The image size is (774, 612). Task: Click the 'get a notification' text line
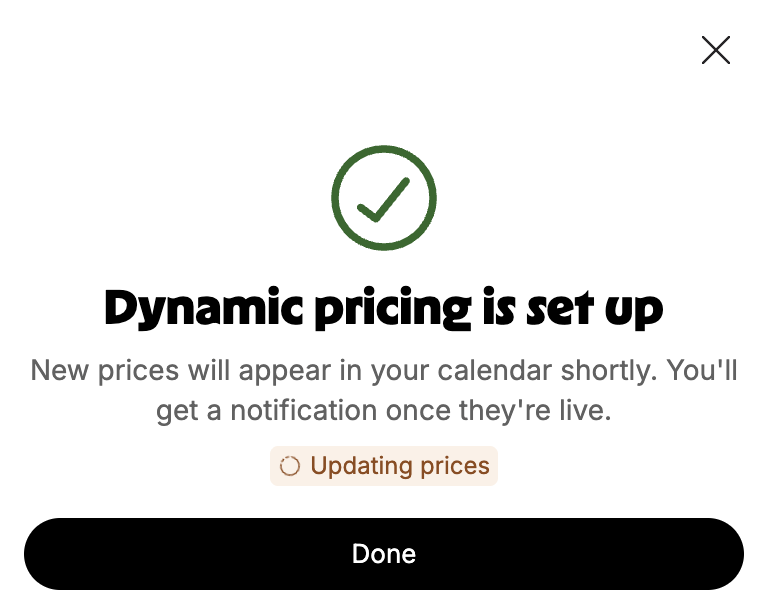coord(384,410)
